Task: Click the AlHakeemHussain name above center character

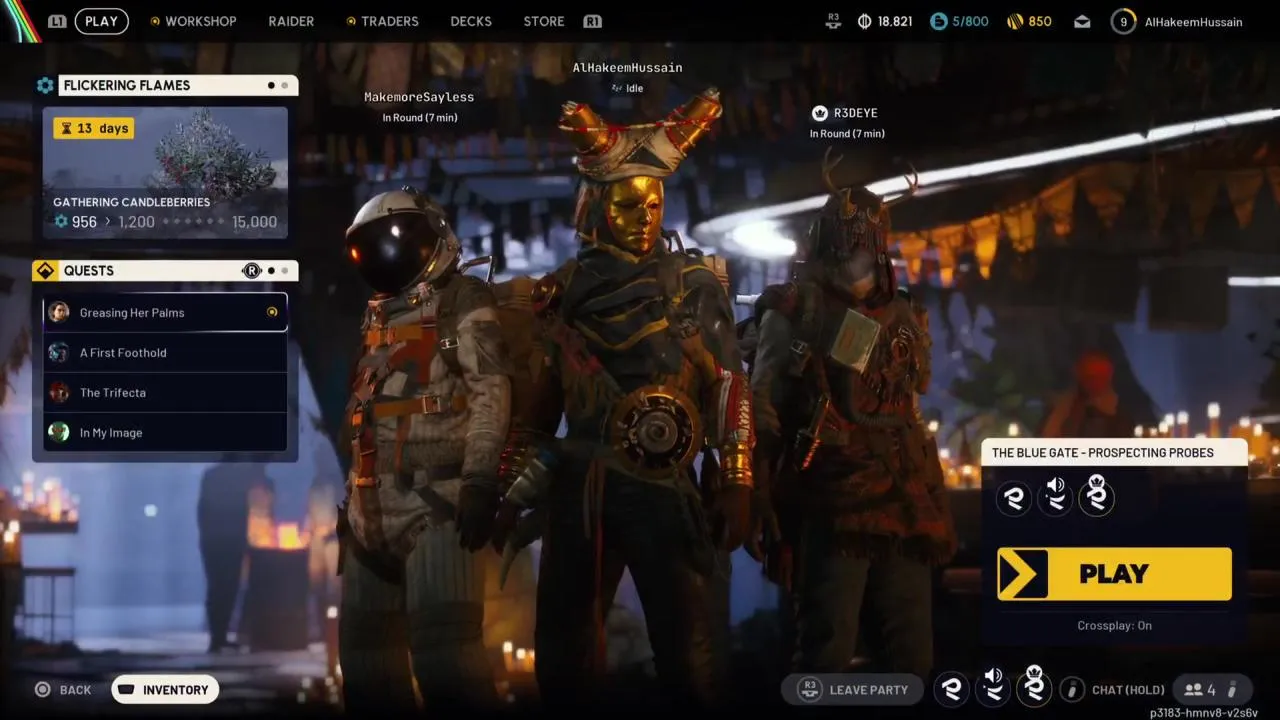Action: (x=627, y=68)
